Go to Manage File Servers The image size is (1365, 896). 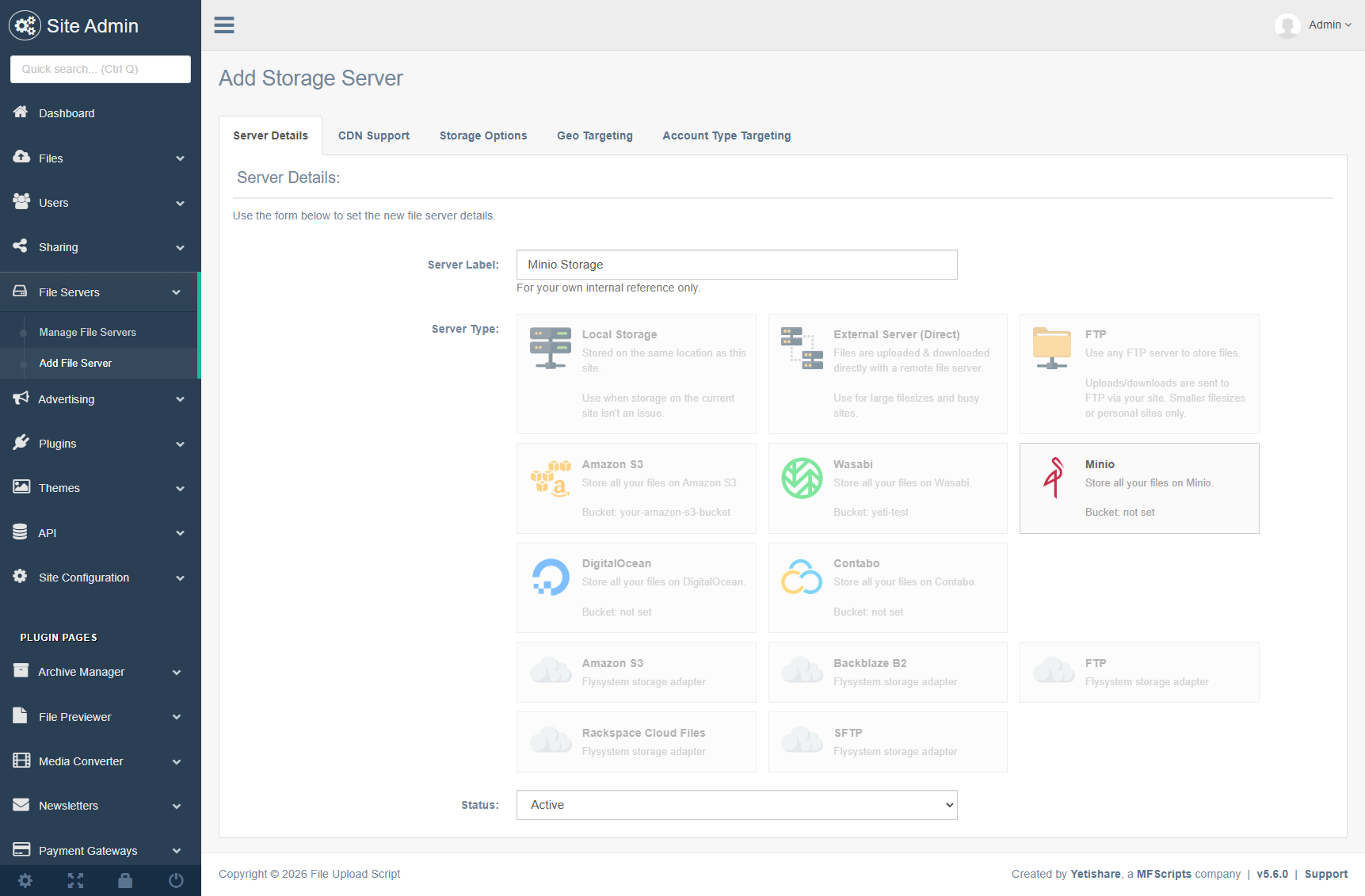87,332
